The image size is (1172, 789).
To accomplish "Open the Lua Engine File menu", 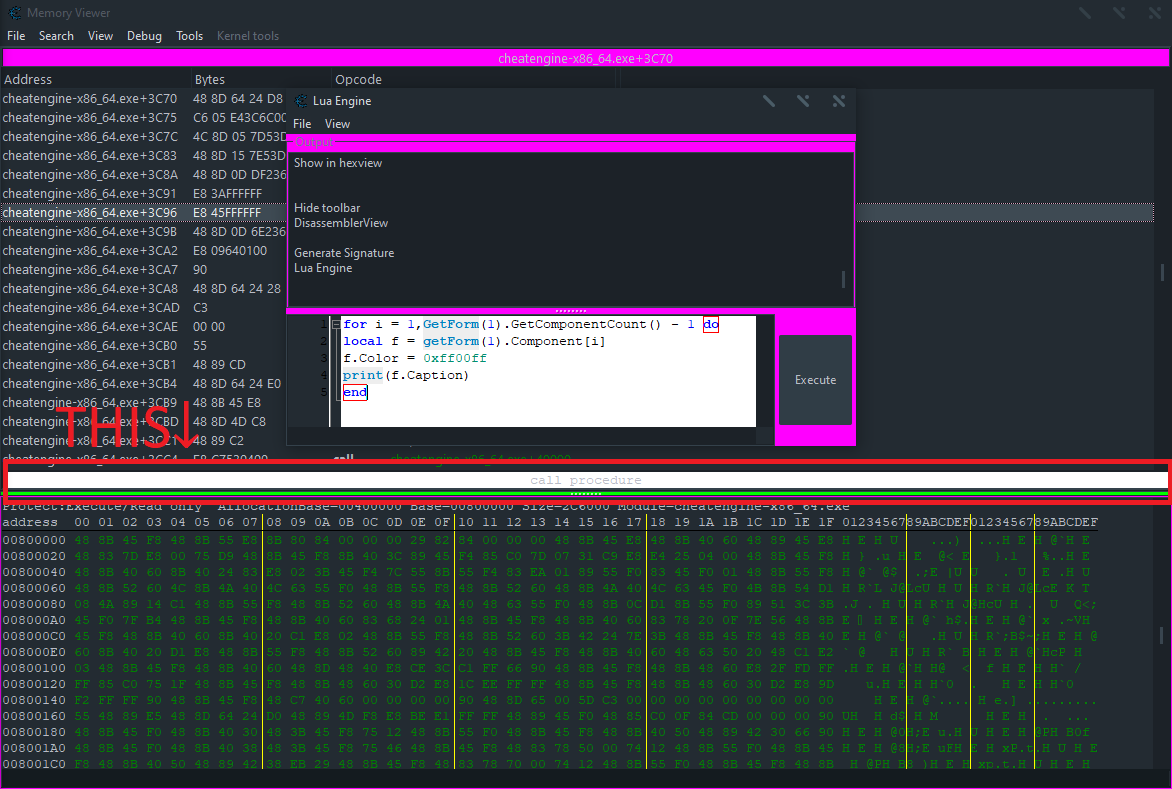I will (x=302, y=124).
